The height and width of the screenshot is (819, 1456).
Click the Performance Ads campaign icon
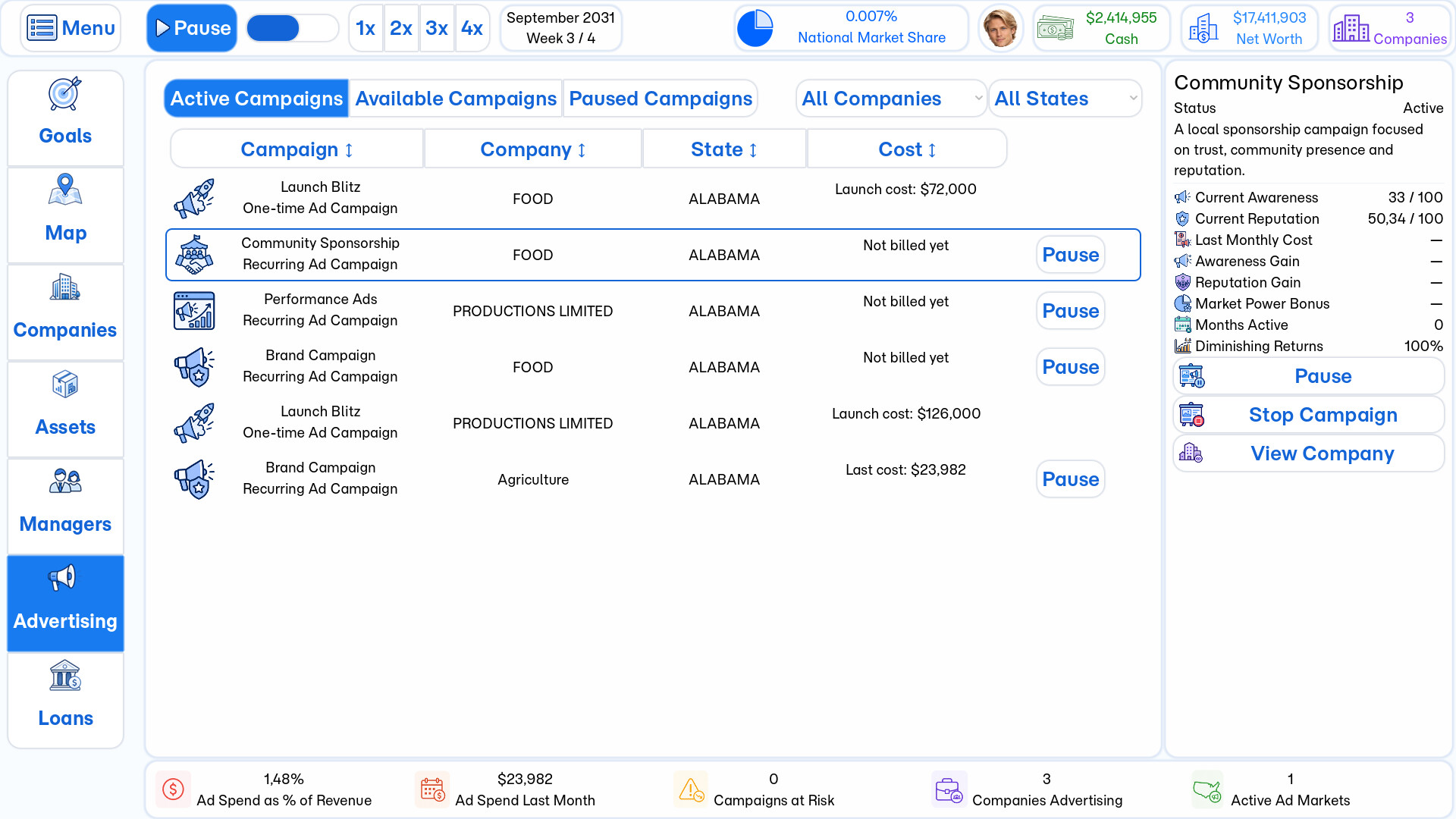pyautogui.click(x=194, y=311)
